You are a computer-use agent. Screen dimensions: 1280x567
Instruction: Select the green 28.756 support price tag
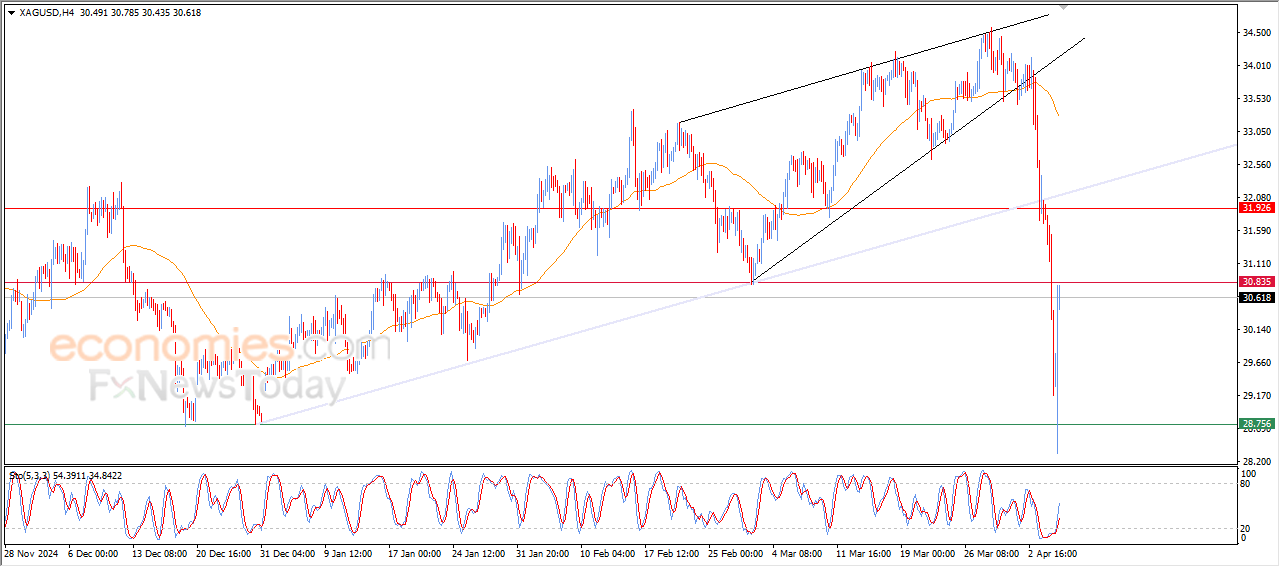(1256, 424)
